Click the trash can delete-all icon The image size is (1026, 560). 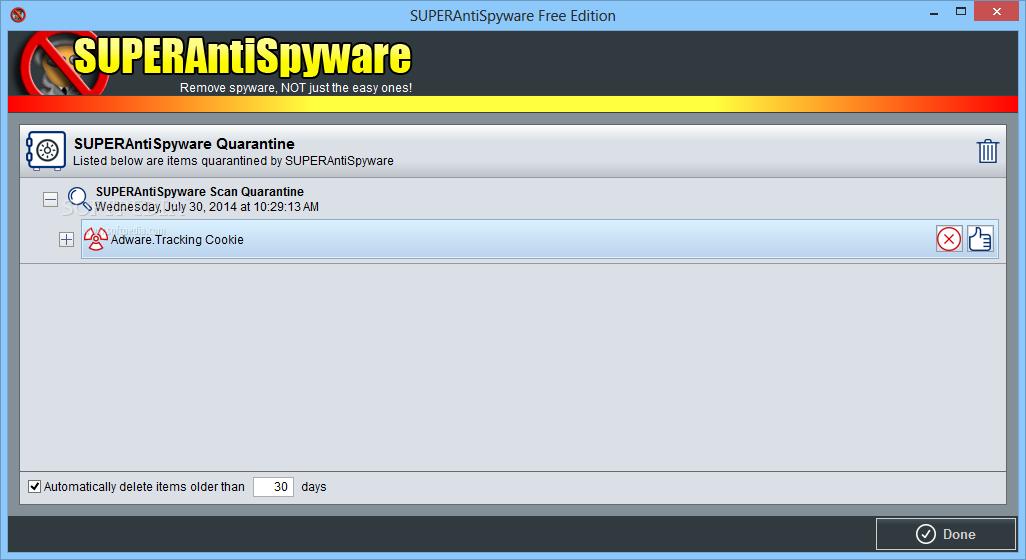(x=987, y=151)
